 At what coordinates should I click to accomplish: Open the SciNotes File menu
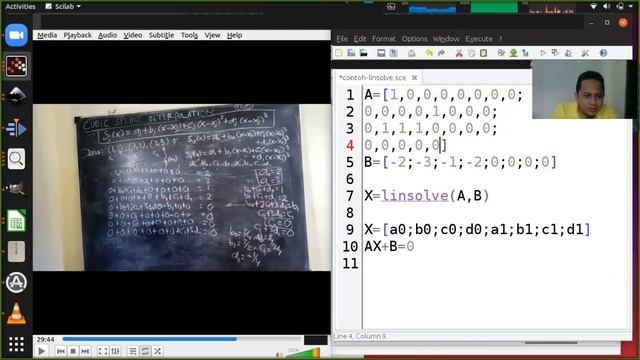342,39
